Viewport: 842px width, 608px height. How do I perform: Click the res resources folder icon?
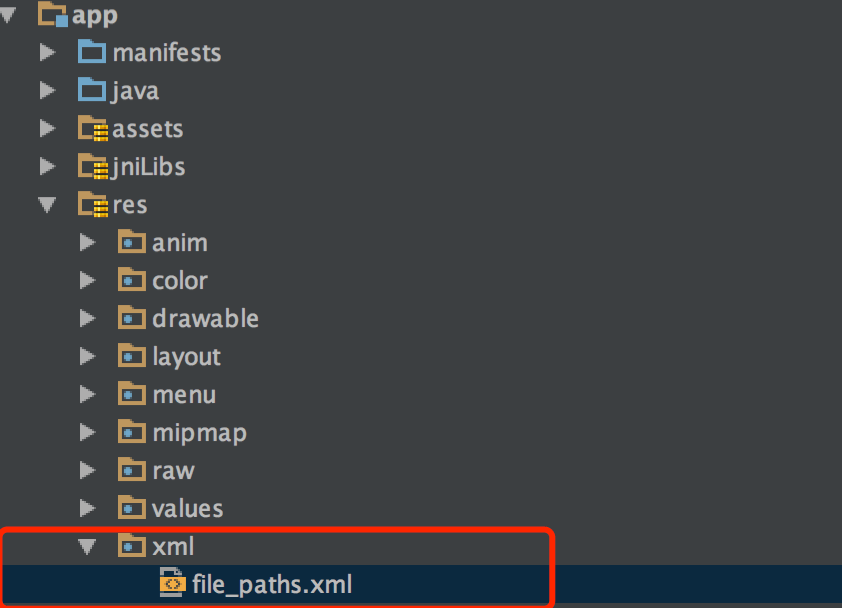pyautogui.click(x=93, y=205)
